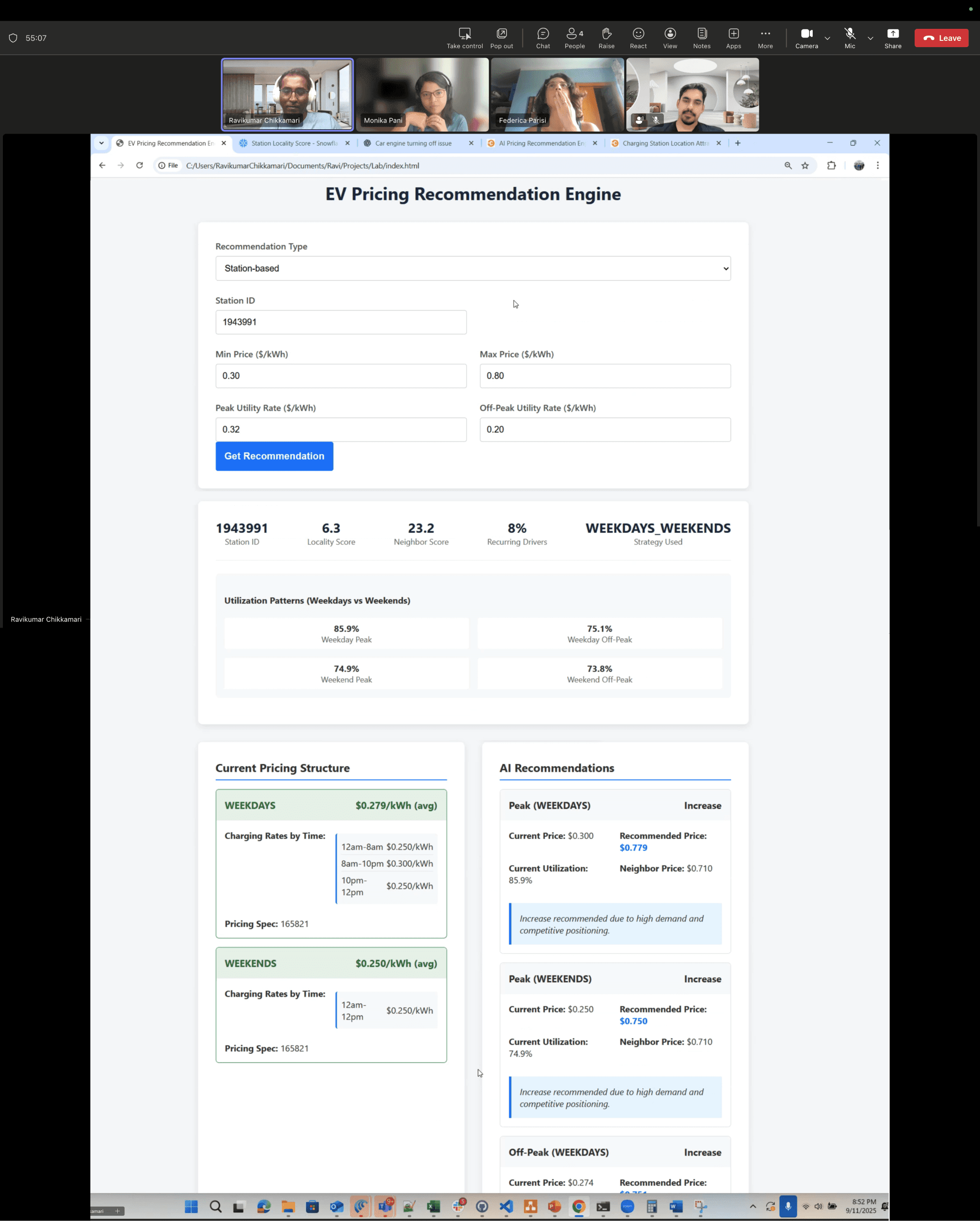Unmute the Mic button

pos(849,38)
